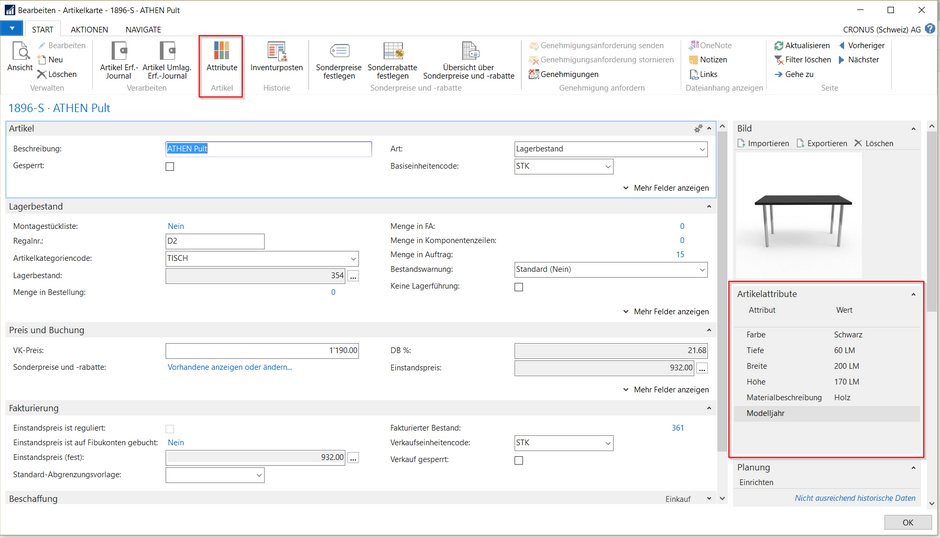Click Nicht ausreichend historische Daten link
The image size is (940, 538).
pos(855,498)
